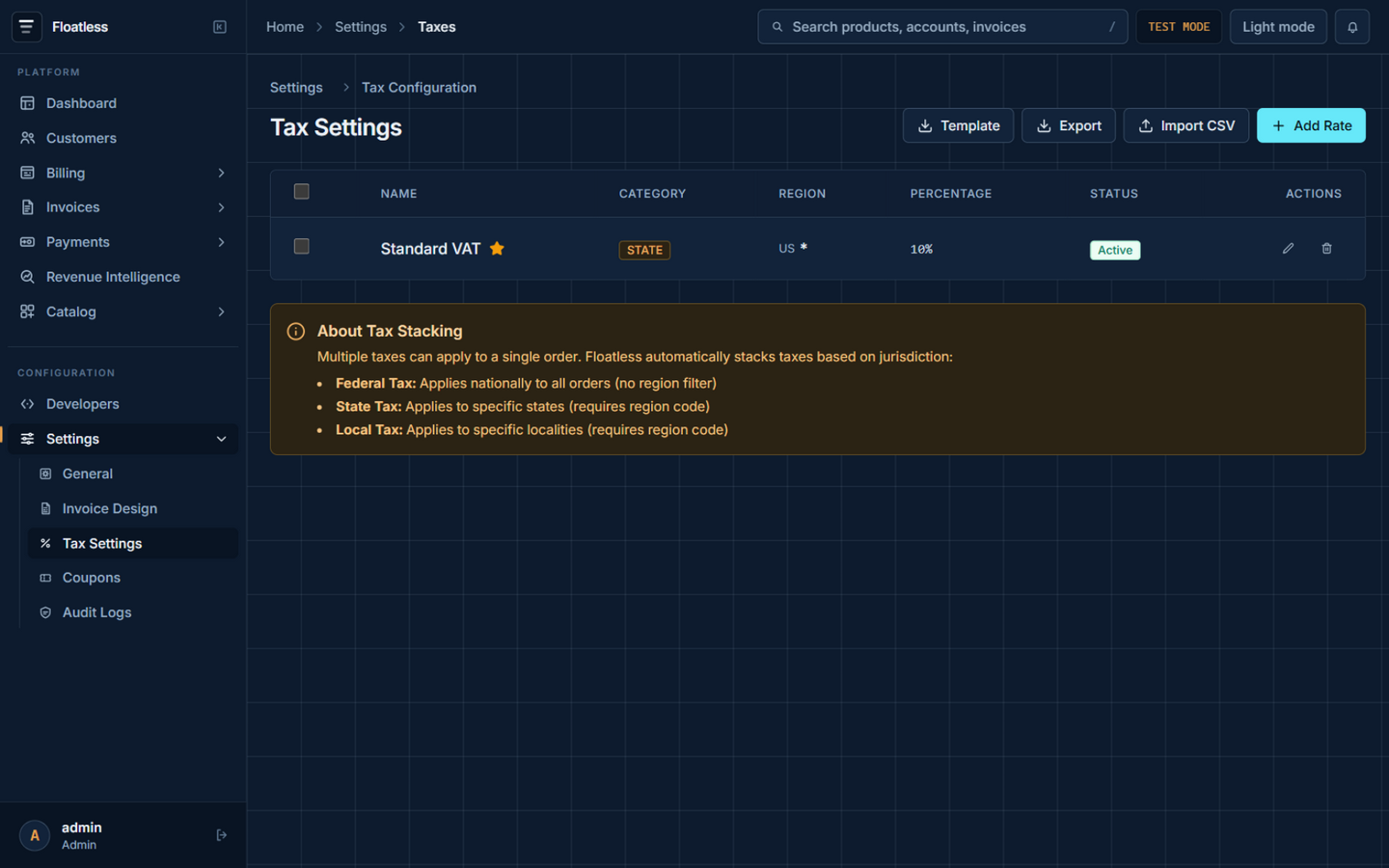Expand the Invoices submenu chevron
This screenshot has height=868, width=1389.
coord(222,207)
